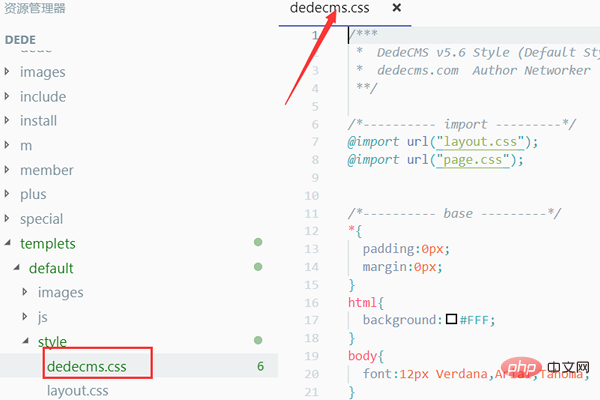Click the DEDE explorer section header
This screenshot has width=600, height=400.
(20, 40)
